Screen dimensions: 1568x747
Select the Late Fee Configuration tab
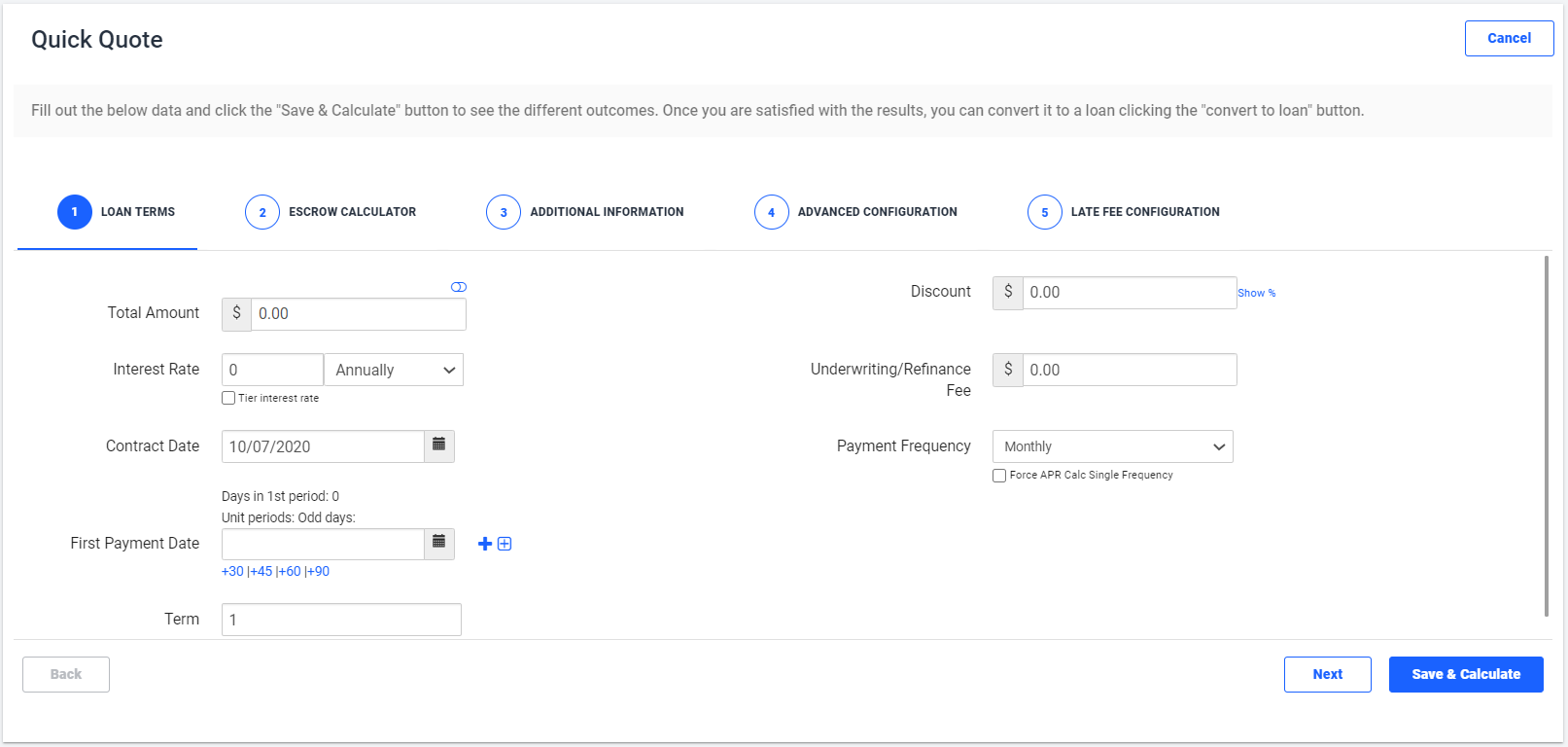click(1124, 212)
